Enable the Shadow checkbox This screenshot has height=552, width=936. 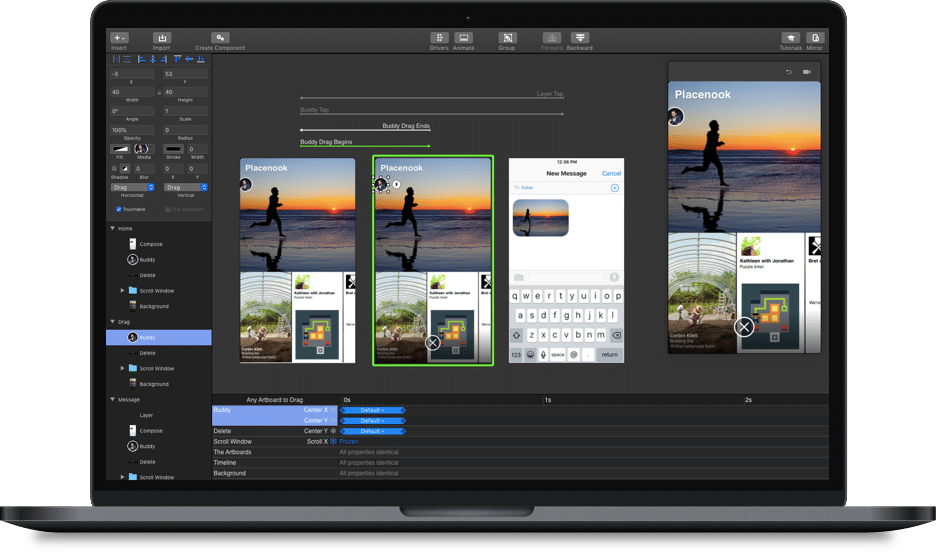114,168
